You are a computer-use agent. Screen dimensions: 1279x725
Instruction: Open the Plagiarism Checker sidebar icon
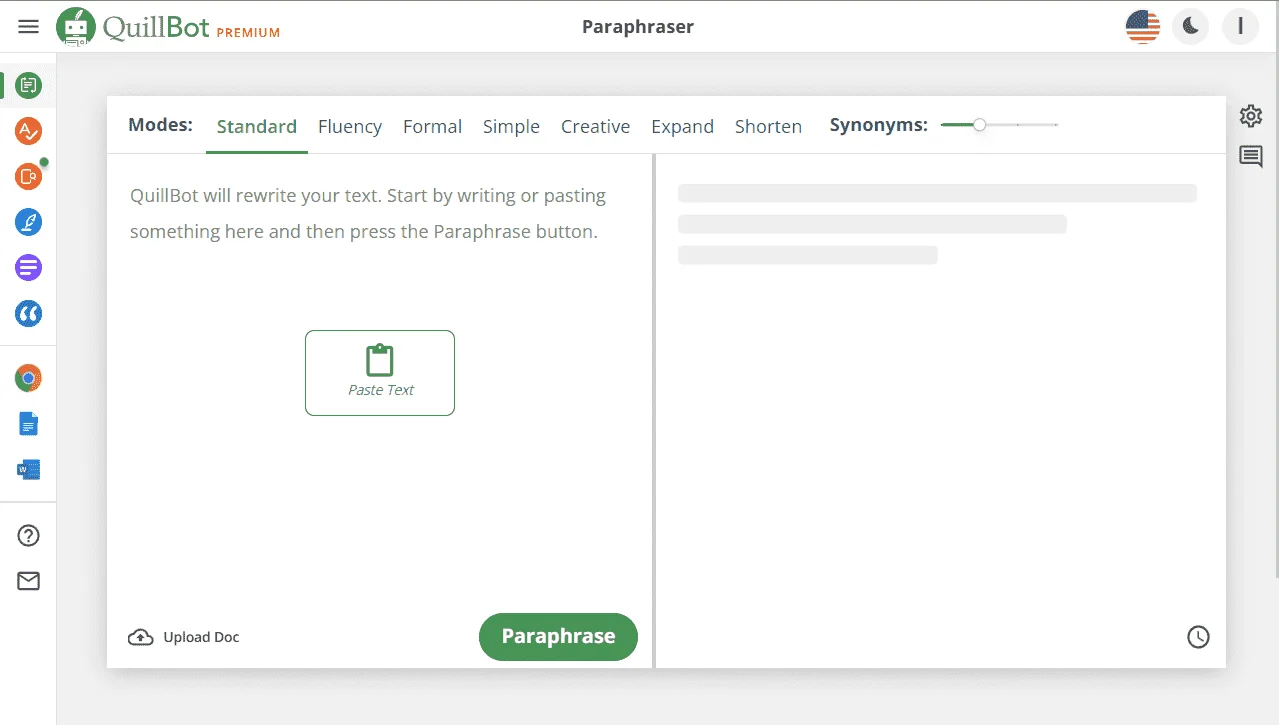(29, 177)
